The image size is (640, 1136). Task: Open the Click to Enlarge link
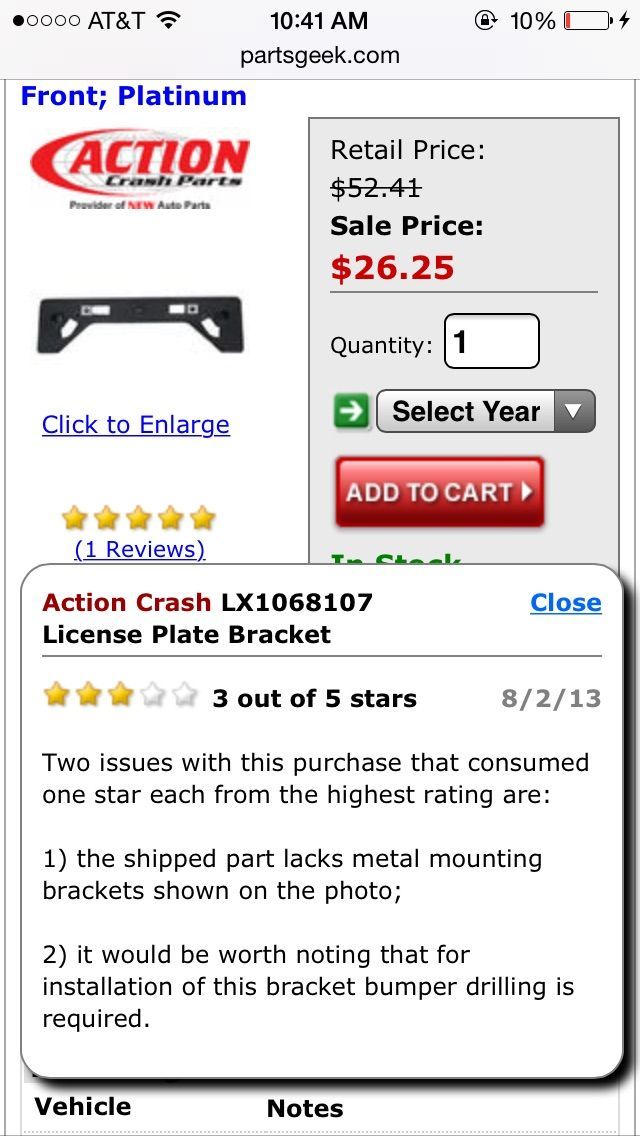136,425
